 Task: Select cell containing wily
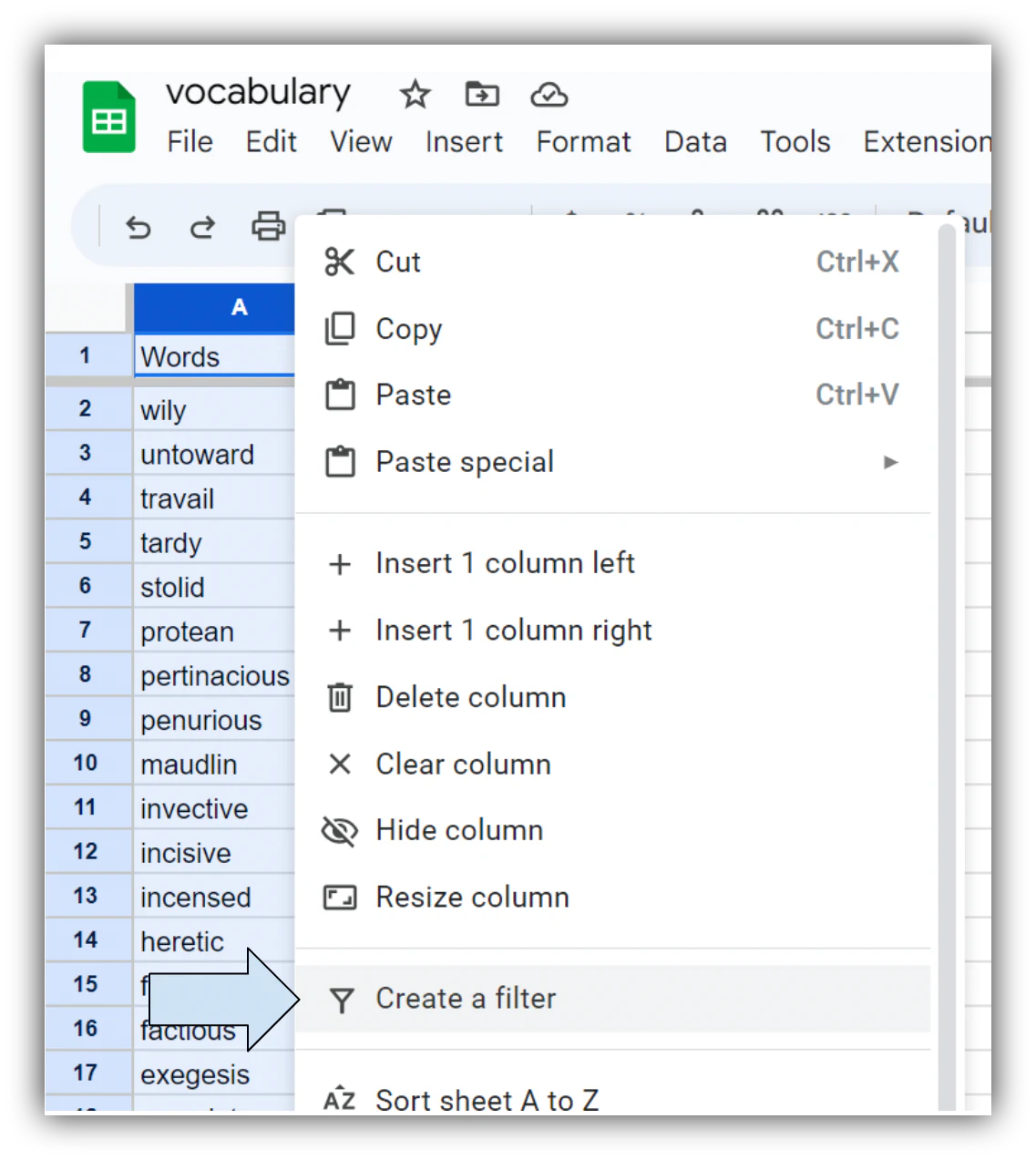coord(214,409)
